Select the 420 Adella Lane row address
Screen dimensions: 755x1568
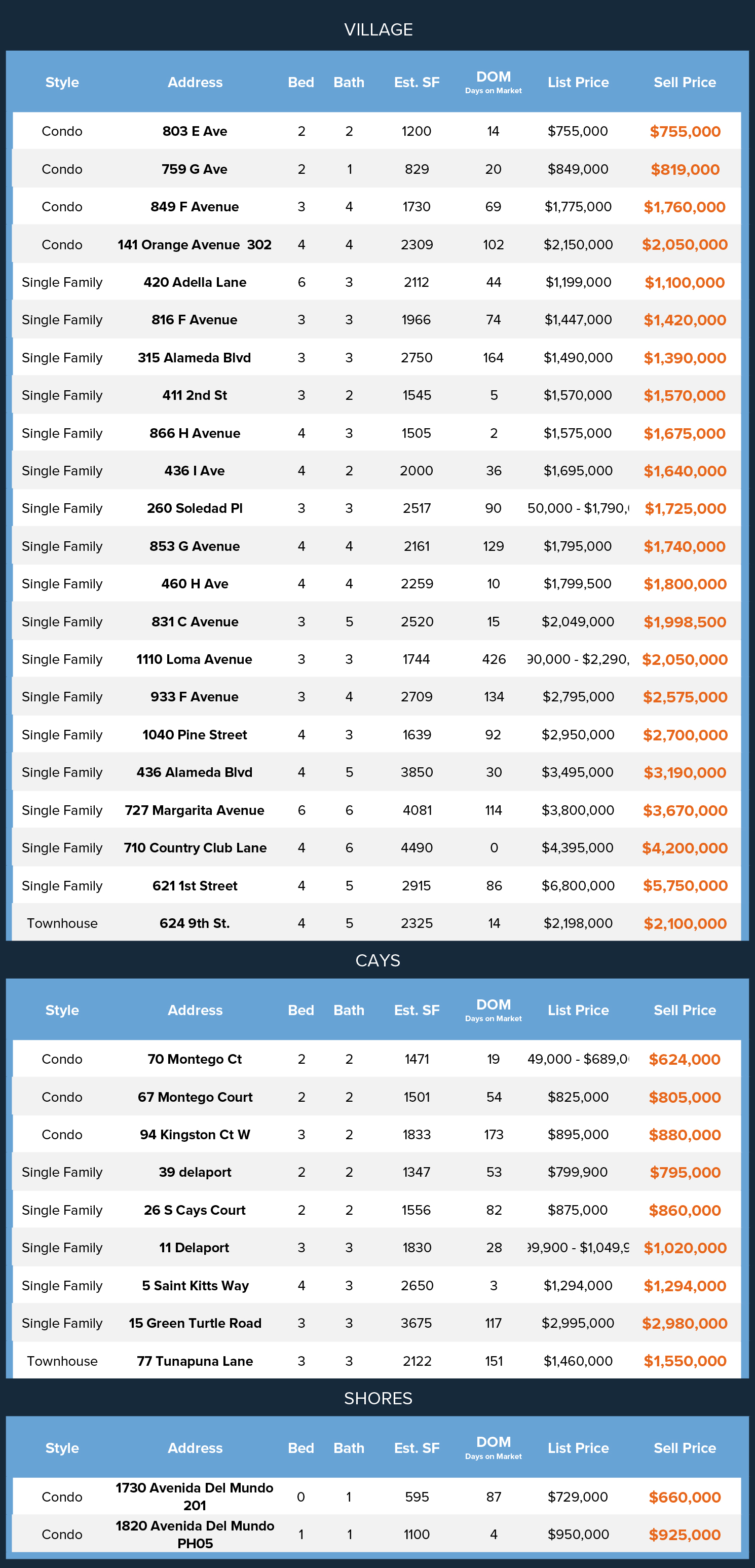pos(195,282)
